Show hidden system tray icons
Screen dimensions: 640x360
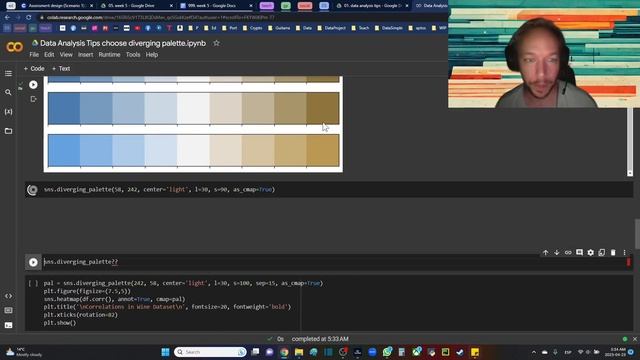[534, 352]
